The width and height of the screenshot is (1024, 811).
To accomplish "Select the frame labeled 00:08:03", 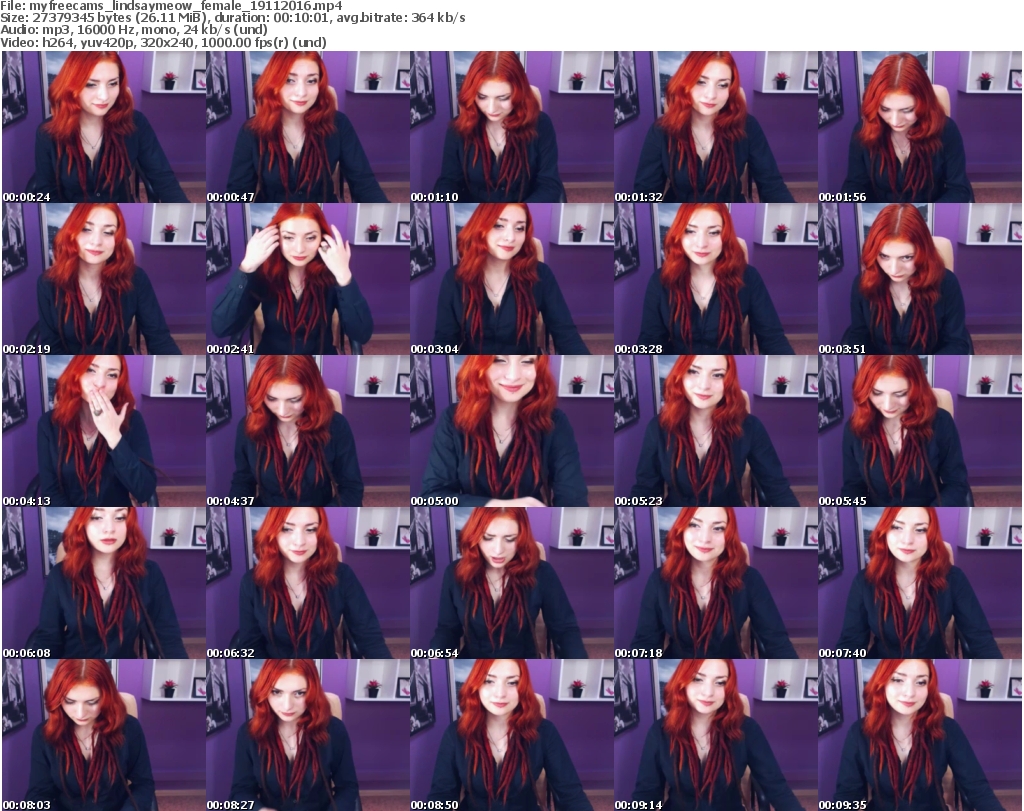I will point(103,735).
